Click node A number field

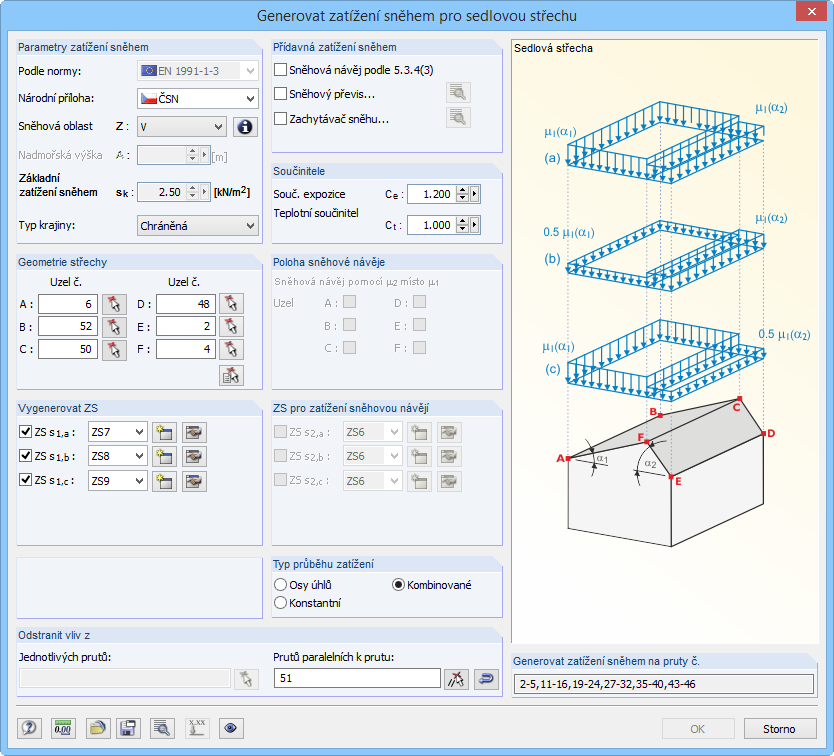(x=68, y=304)
